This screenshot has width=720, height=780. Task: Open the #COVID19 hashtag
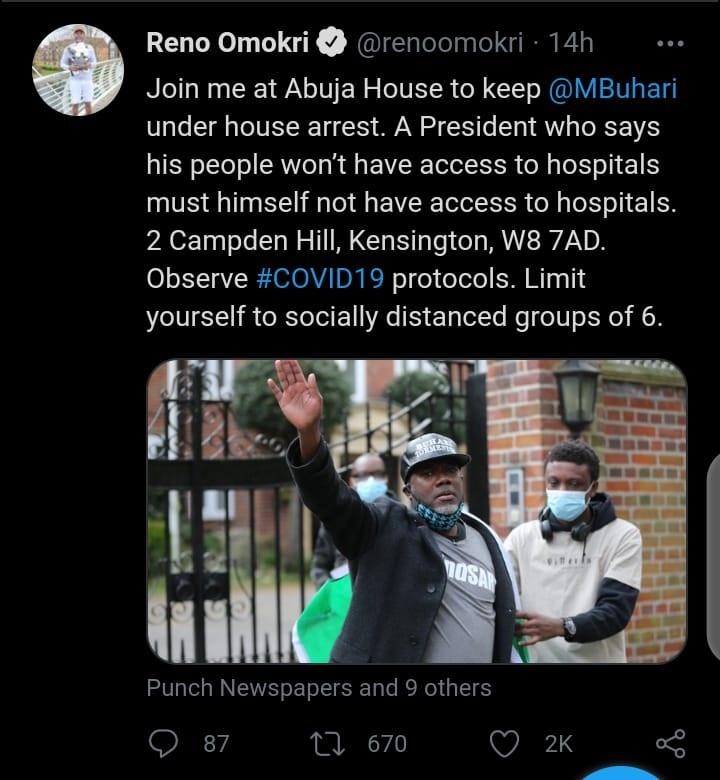point(320,278)
